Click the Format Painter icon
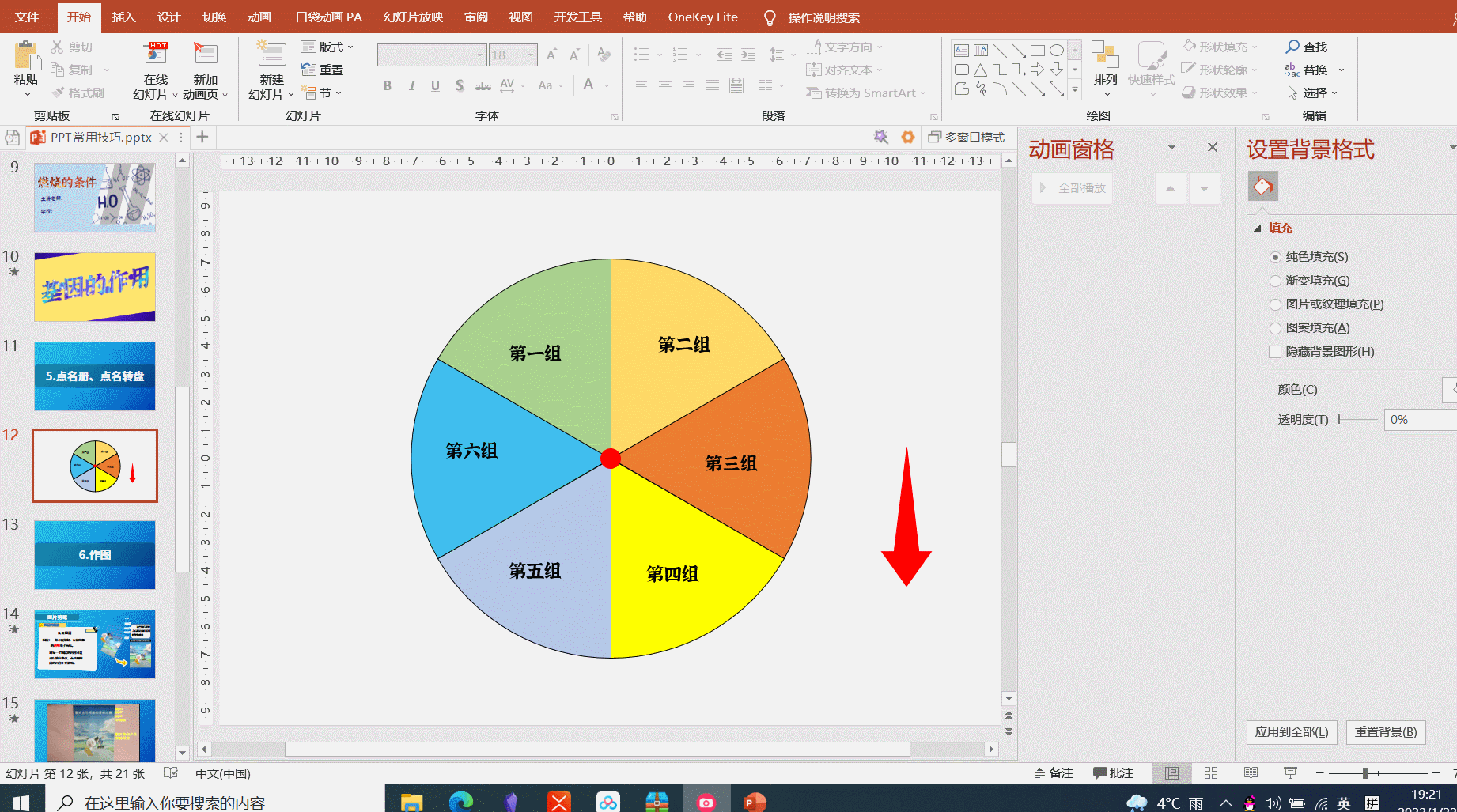This screenshot has height=812, width=1457. coord(58,93)
